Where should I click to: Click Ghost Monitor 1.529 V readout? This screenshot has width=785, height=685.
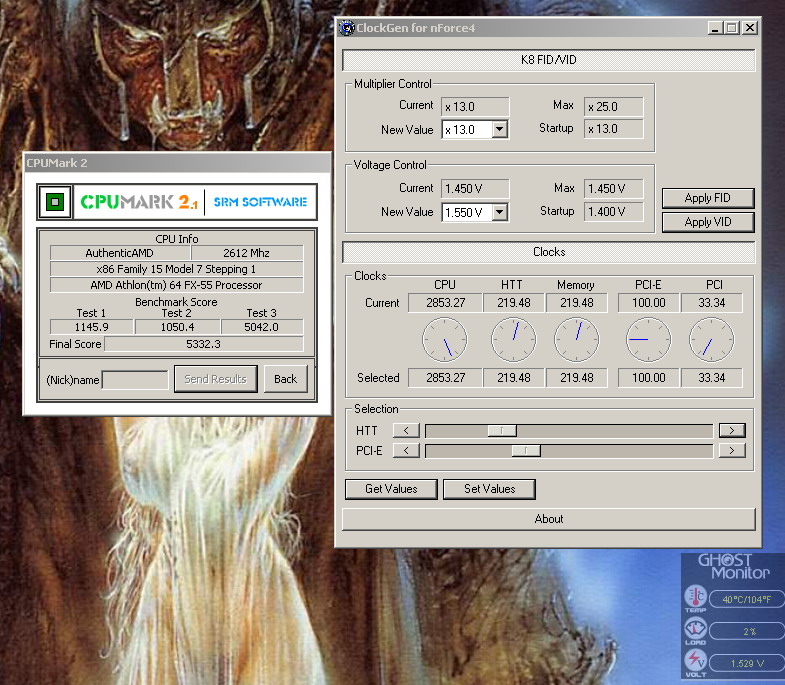(x=747, y=663)
